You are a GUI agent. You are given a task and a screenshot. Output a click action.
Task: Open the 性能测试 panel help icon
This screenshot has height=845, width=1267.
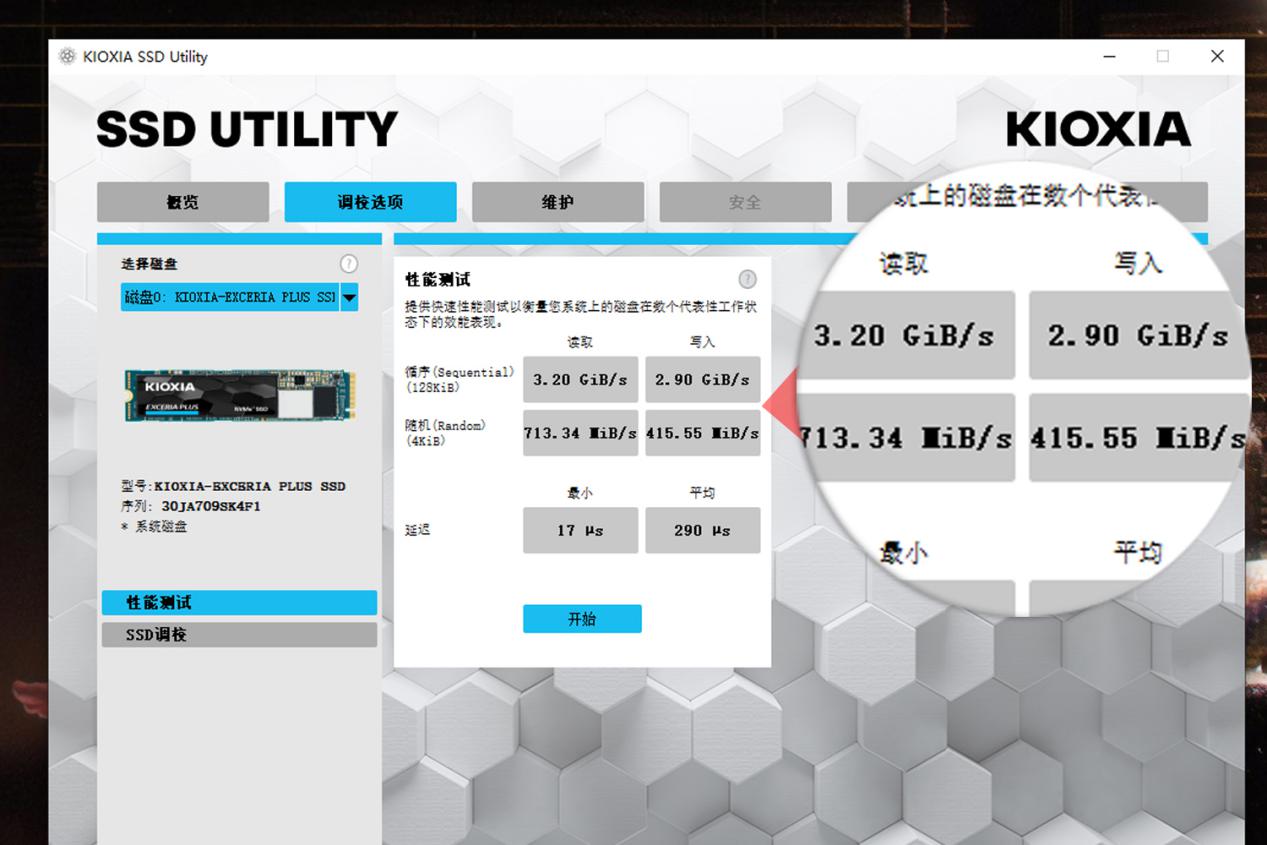click(747, 280)
